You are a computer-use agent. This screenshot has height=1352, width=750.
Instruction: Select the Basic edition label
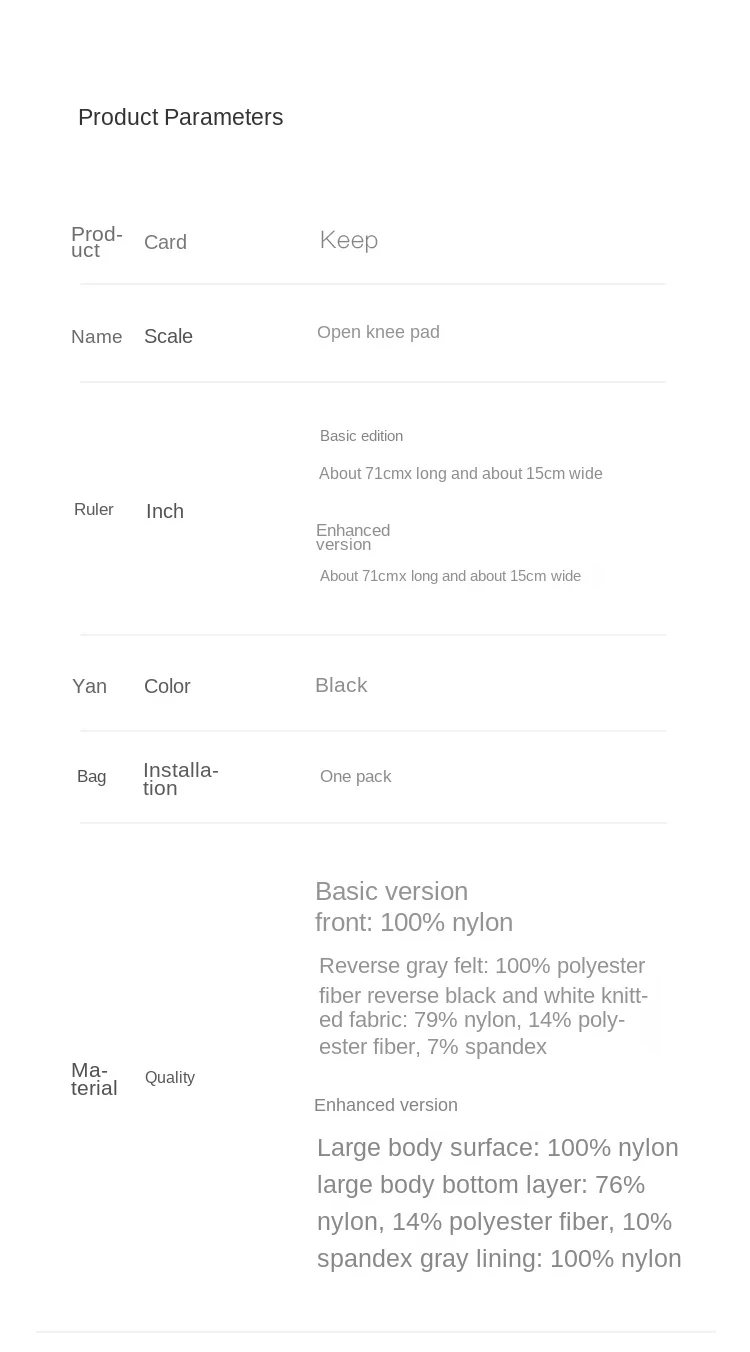click(x=361, y=436)
